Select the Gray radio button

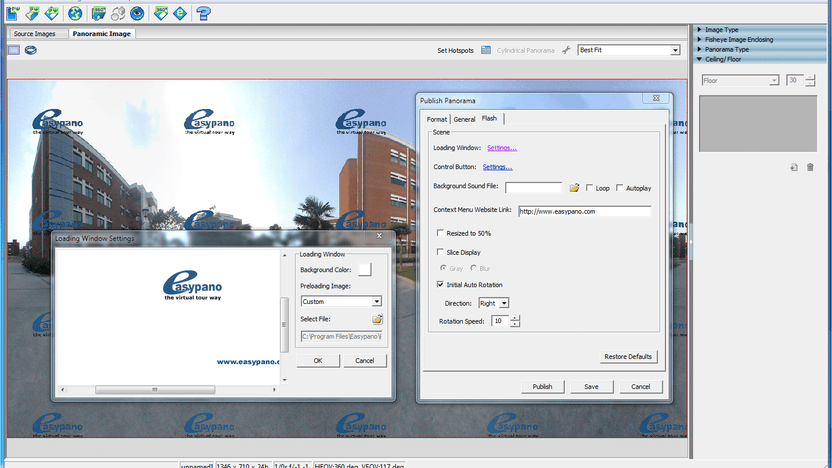[x=443, y=268]
